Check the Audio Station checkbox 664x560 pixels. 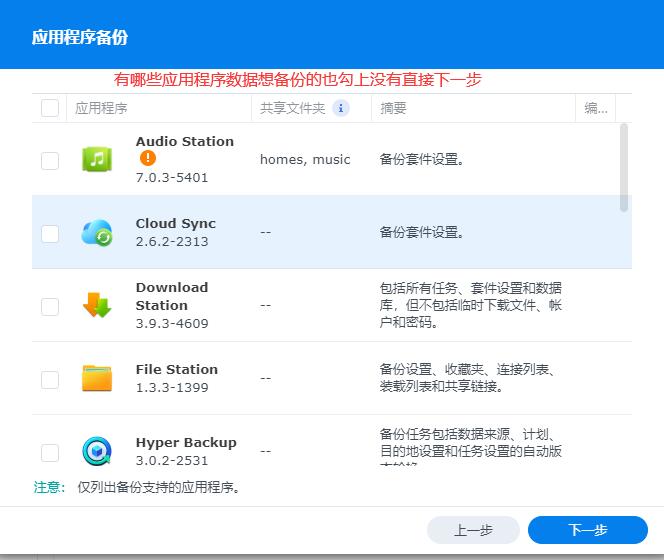50,161
